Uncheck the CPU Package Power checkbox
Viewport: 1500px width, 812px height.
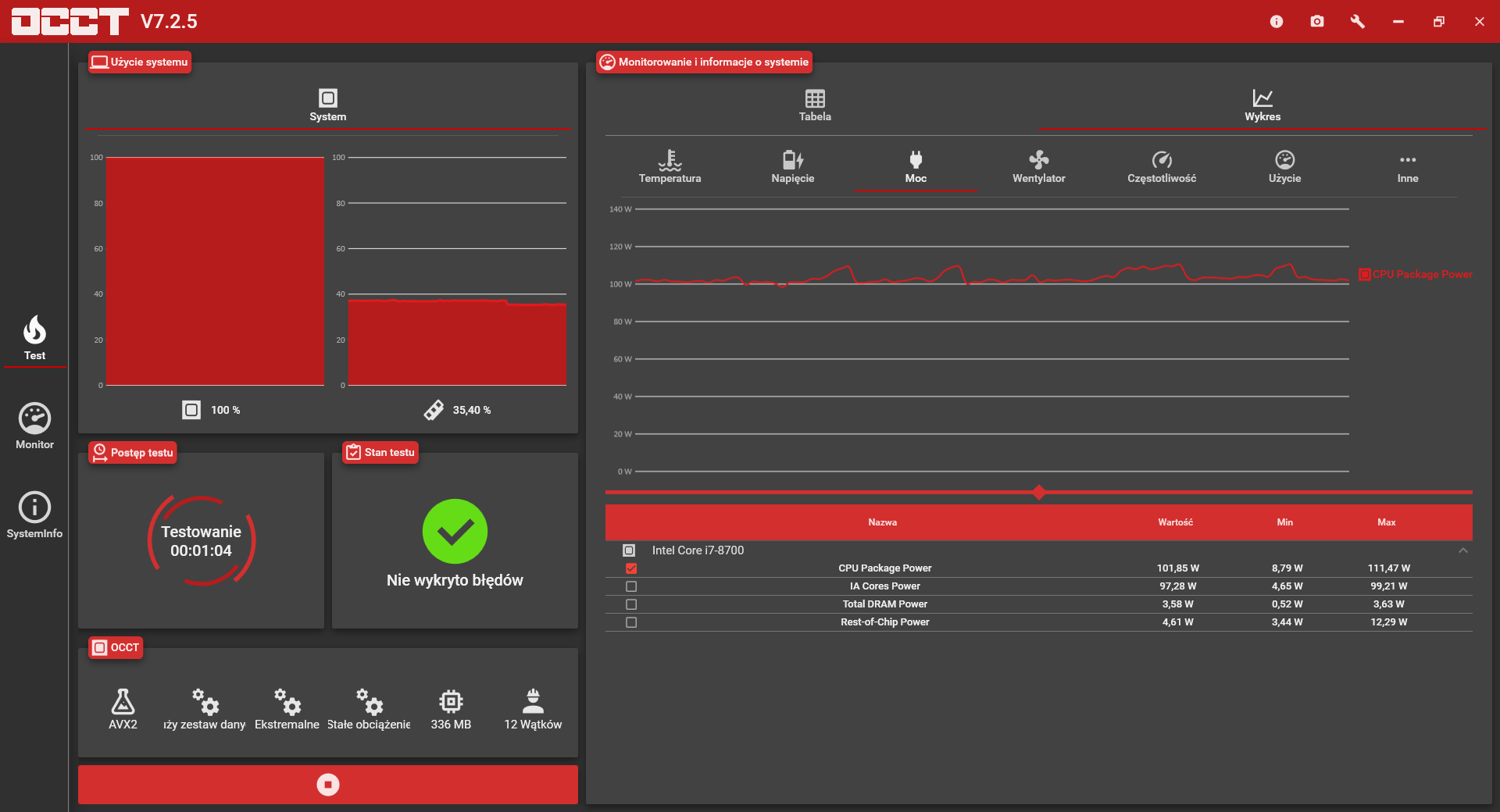(x=631, y=568)
